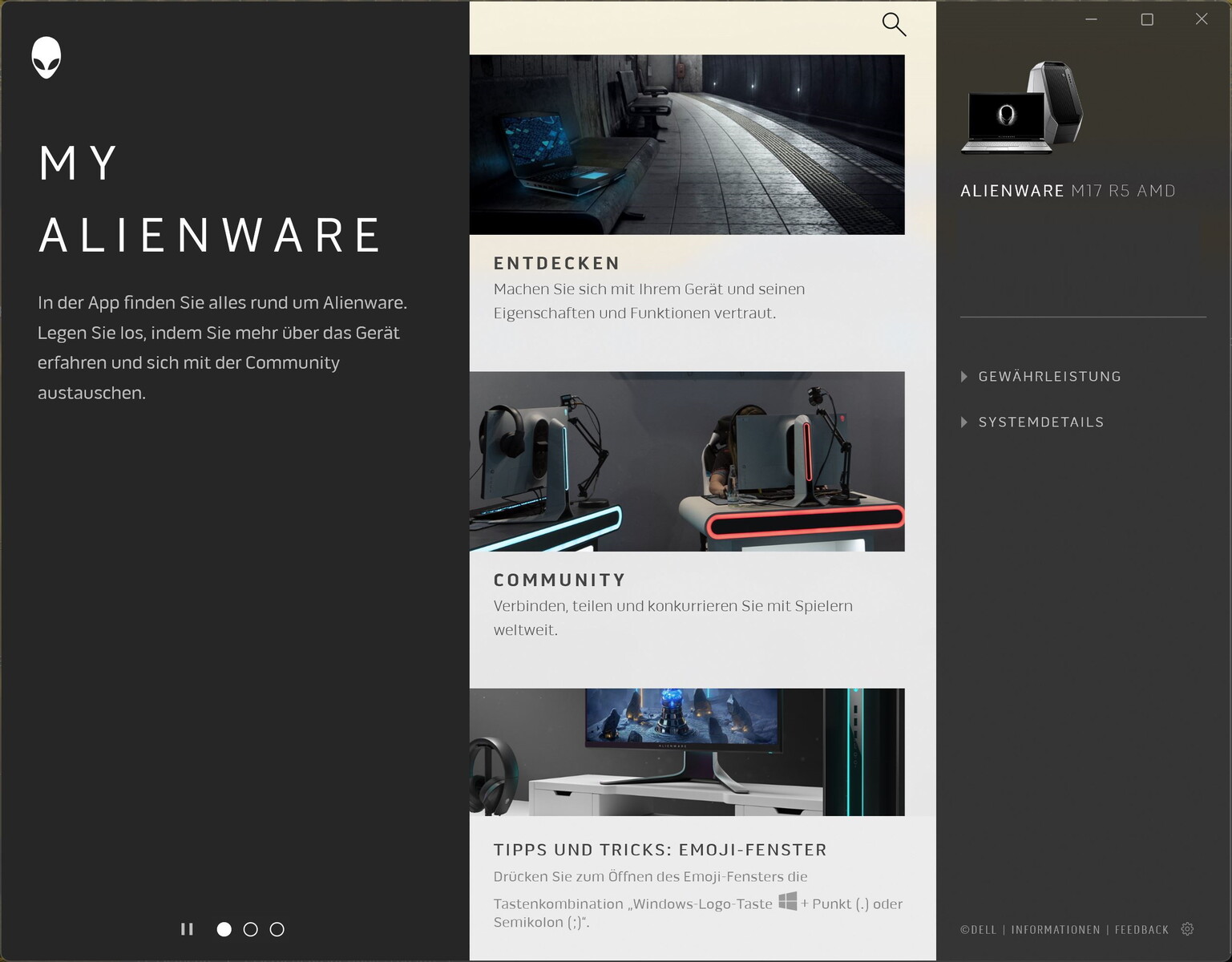The image size is (1232, 962).
Task: Open TIPPS UND TRICKS: EMOJI-FENSTER article
Action: point(660,849)
